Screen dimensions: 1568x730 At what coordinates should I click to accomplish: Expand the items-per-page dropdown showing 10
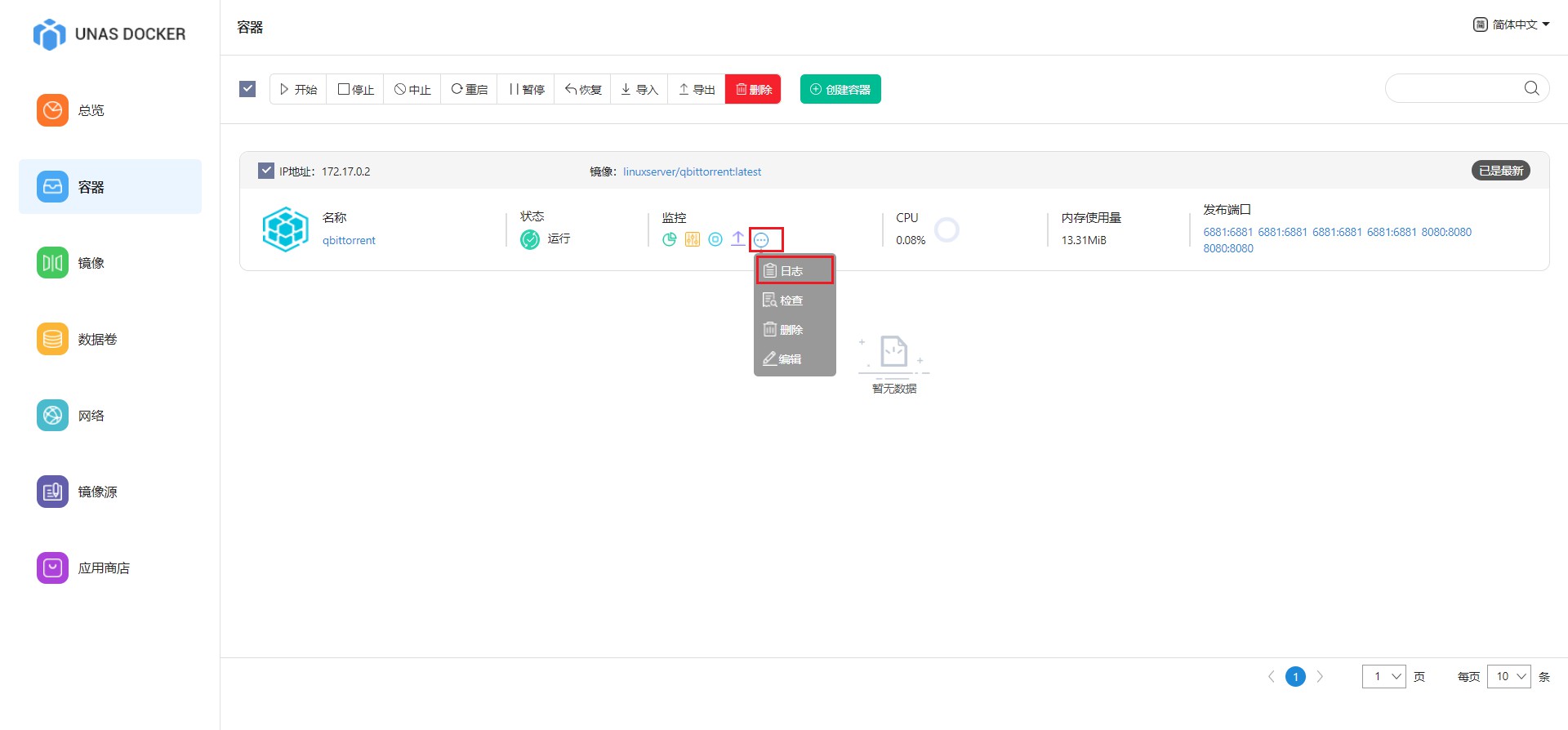coord(1508,676)
